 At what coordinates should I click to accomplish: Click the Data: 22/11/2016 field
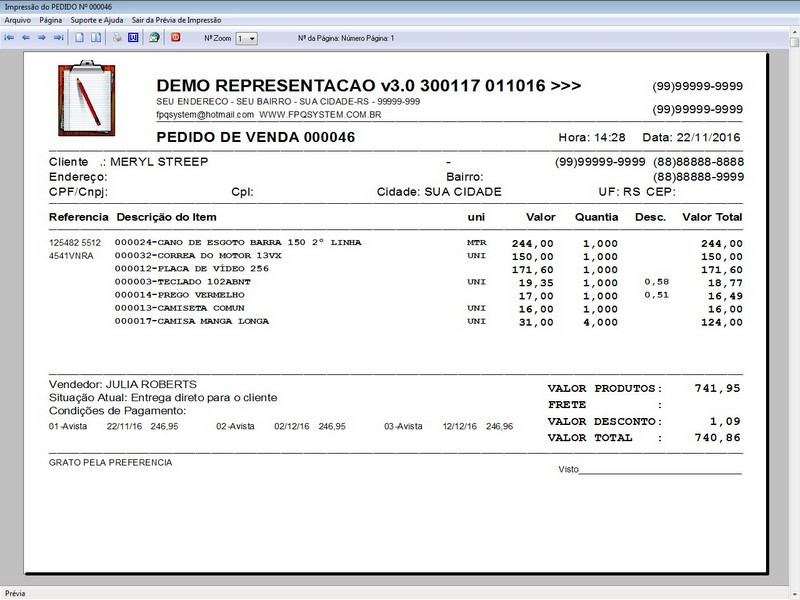tap(691, 137)
